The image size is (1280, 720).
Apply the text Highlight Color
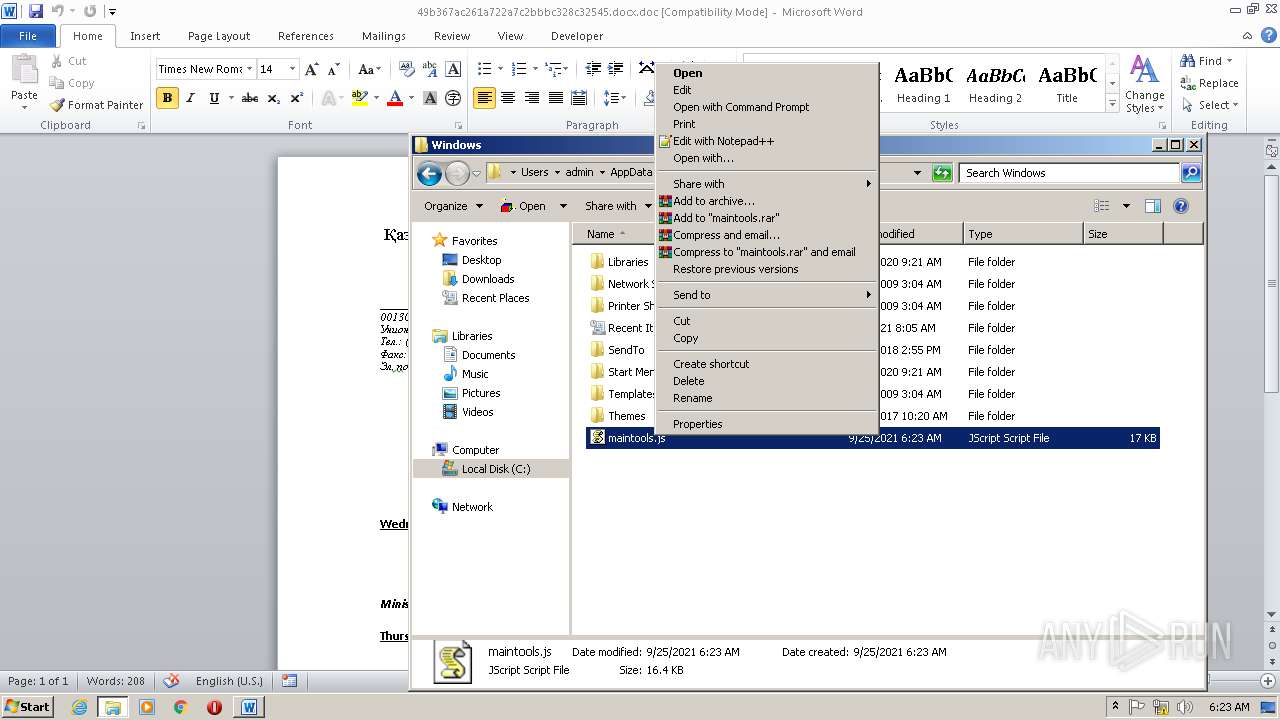click(359, 98)
